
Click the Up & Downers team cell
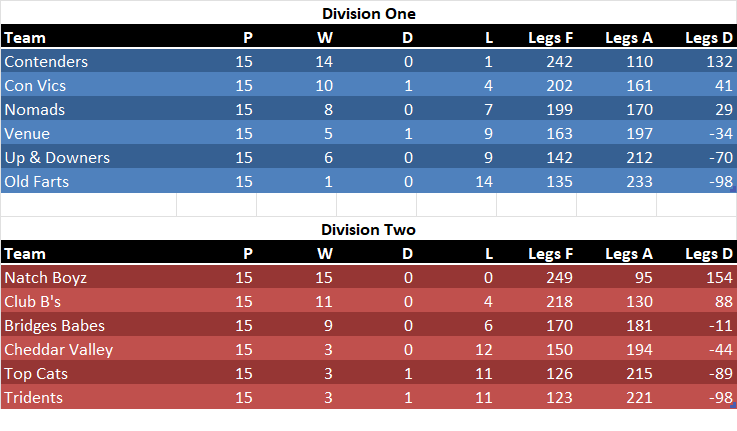57,157
